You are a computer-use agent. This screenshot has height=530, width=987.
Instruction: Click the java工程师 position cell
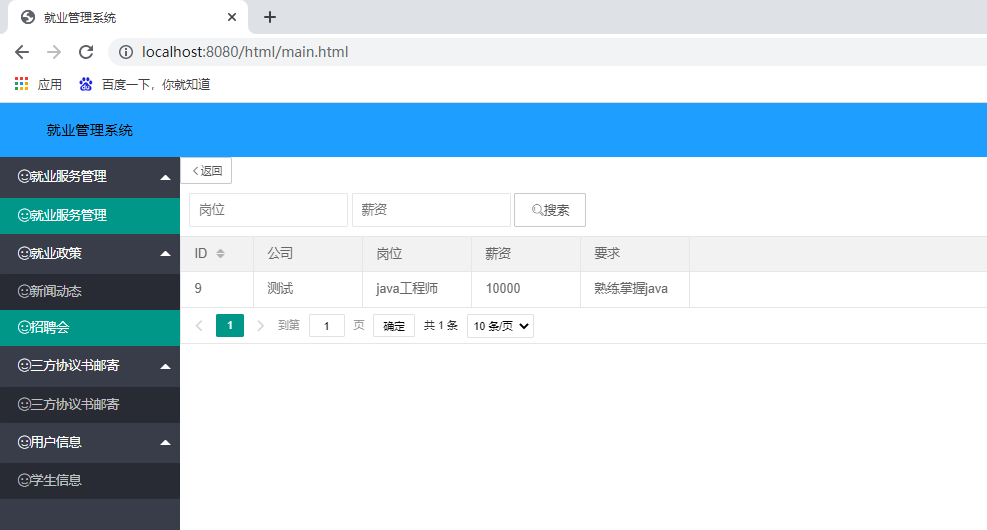coord(417,289)
